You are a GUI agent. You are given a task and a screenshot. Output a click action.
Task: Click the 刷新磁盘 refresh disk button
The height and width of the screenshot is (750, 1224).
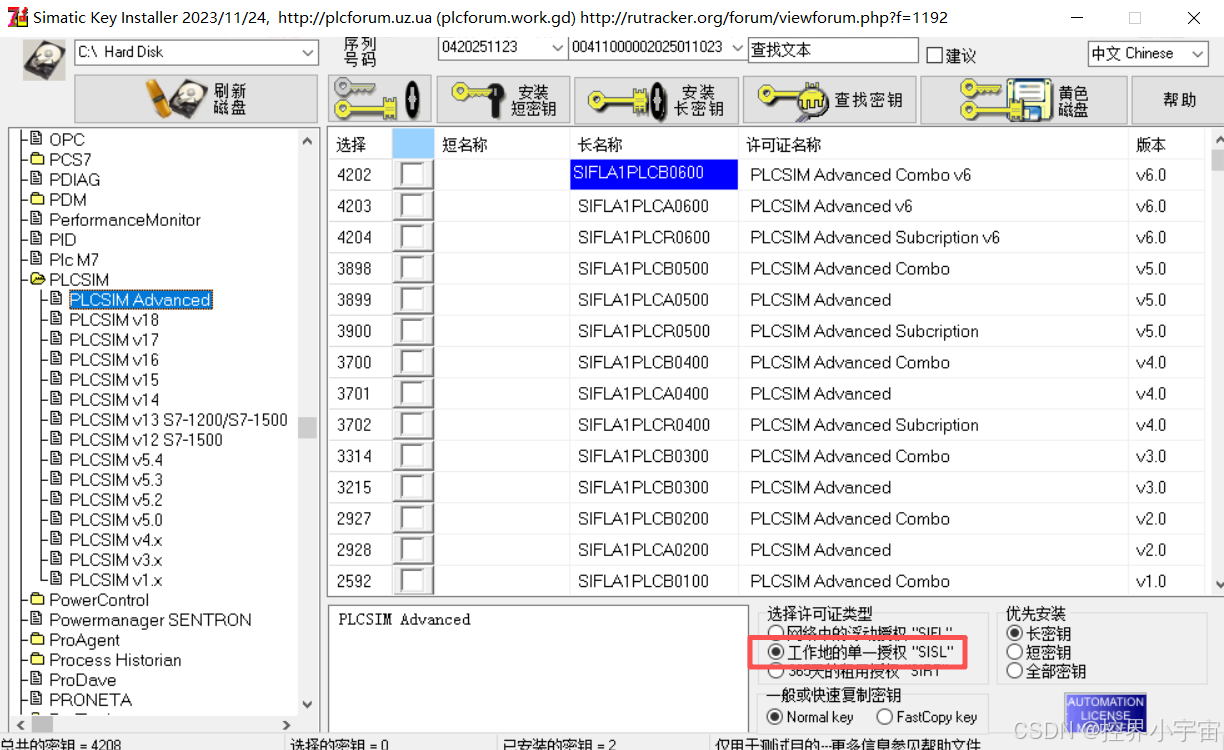point(196,99)
